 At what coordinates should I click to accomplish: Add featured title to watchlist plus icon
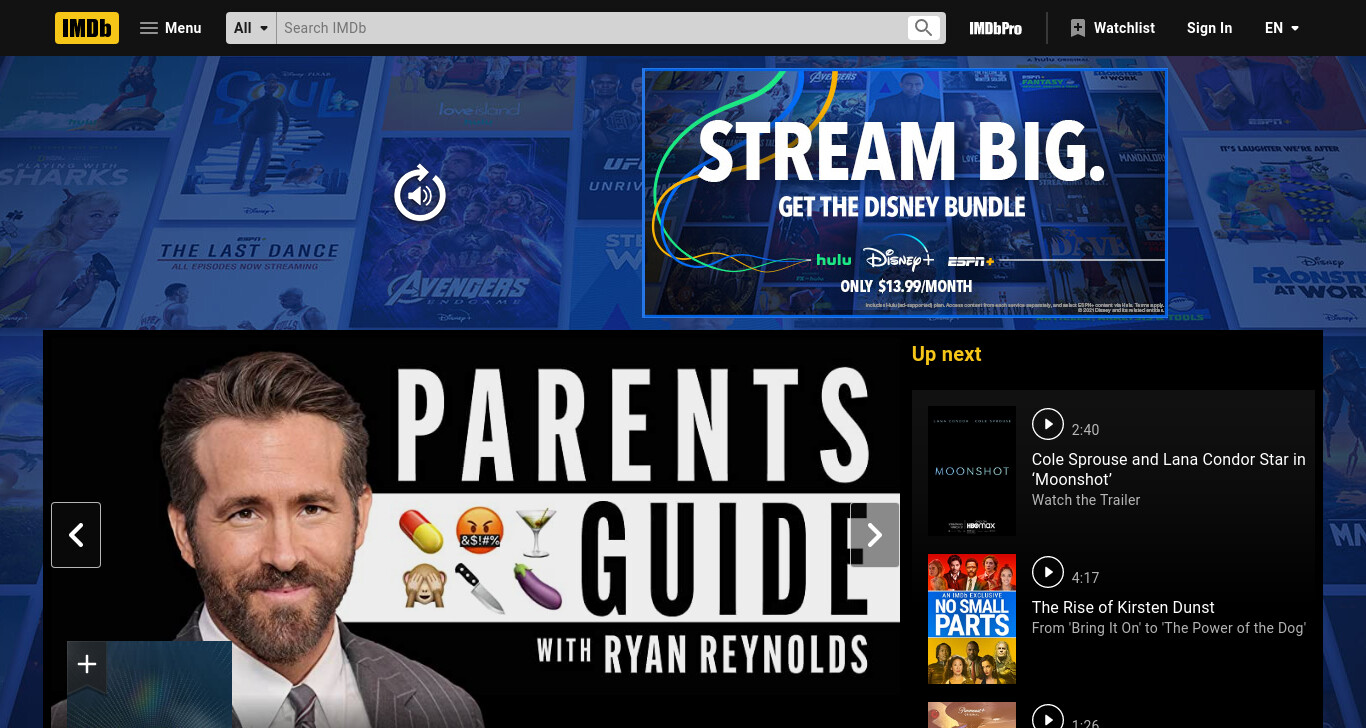pos(87,664)
